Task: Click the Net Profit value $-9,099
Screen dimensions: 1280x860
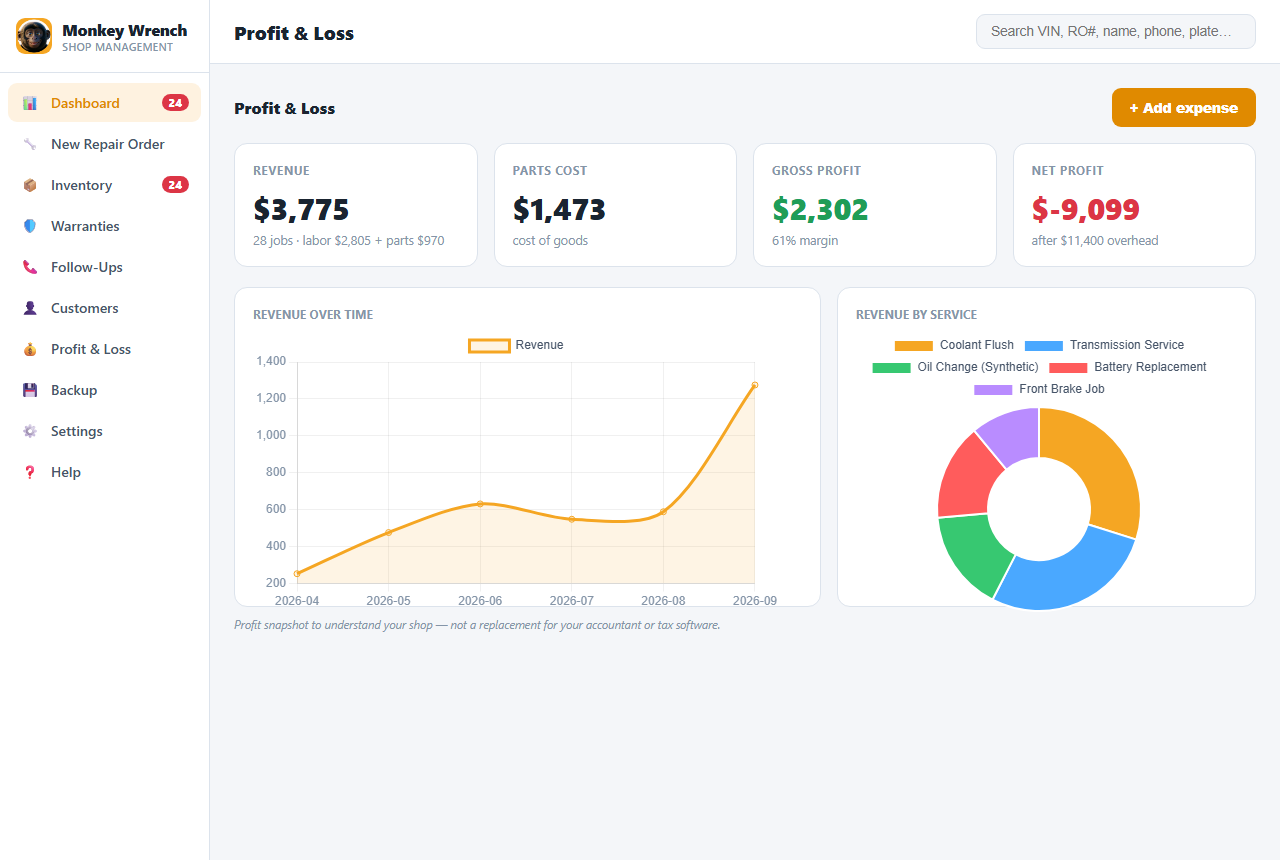Action: click(1086, 210)
